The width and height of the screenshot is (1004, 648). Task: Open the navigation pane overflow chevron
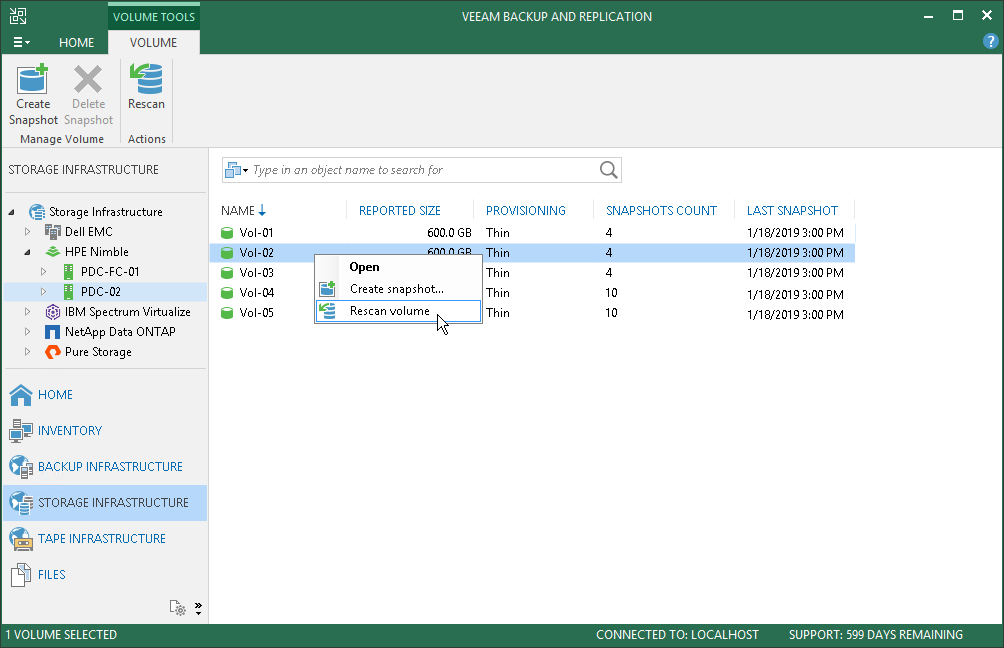198,608
